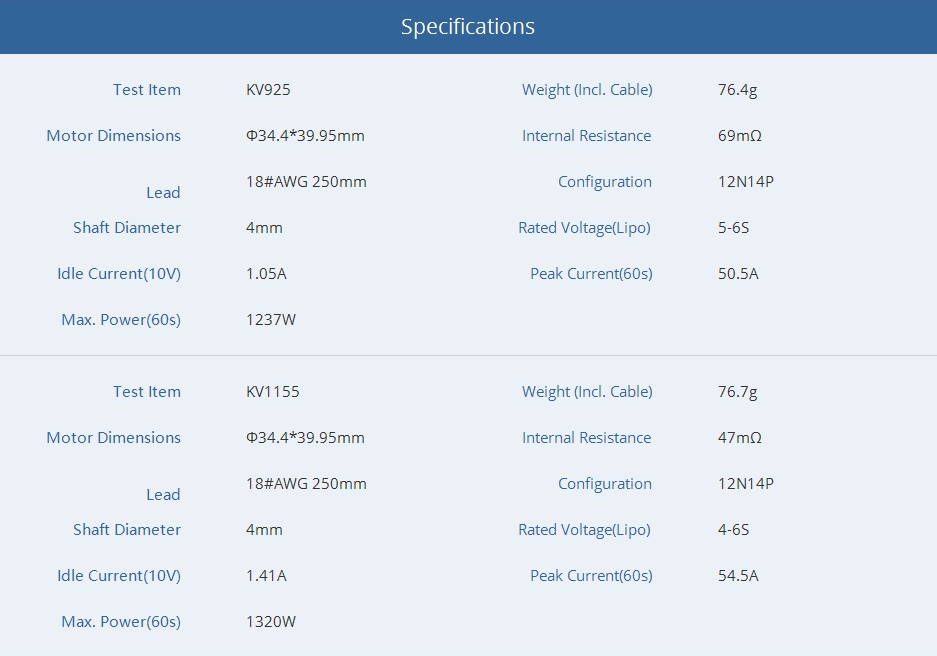The height and width of the screenshot is (656, 937).
Task: Select the KV1155 test item value
Action: (x=272, y=392)
